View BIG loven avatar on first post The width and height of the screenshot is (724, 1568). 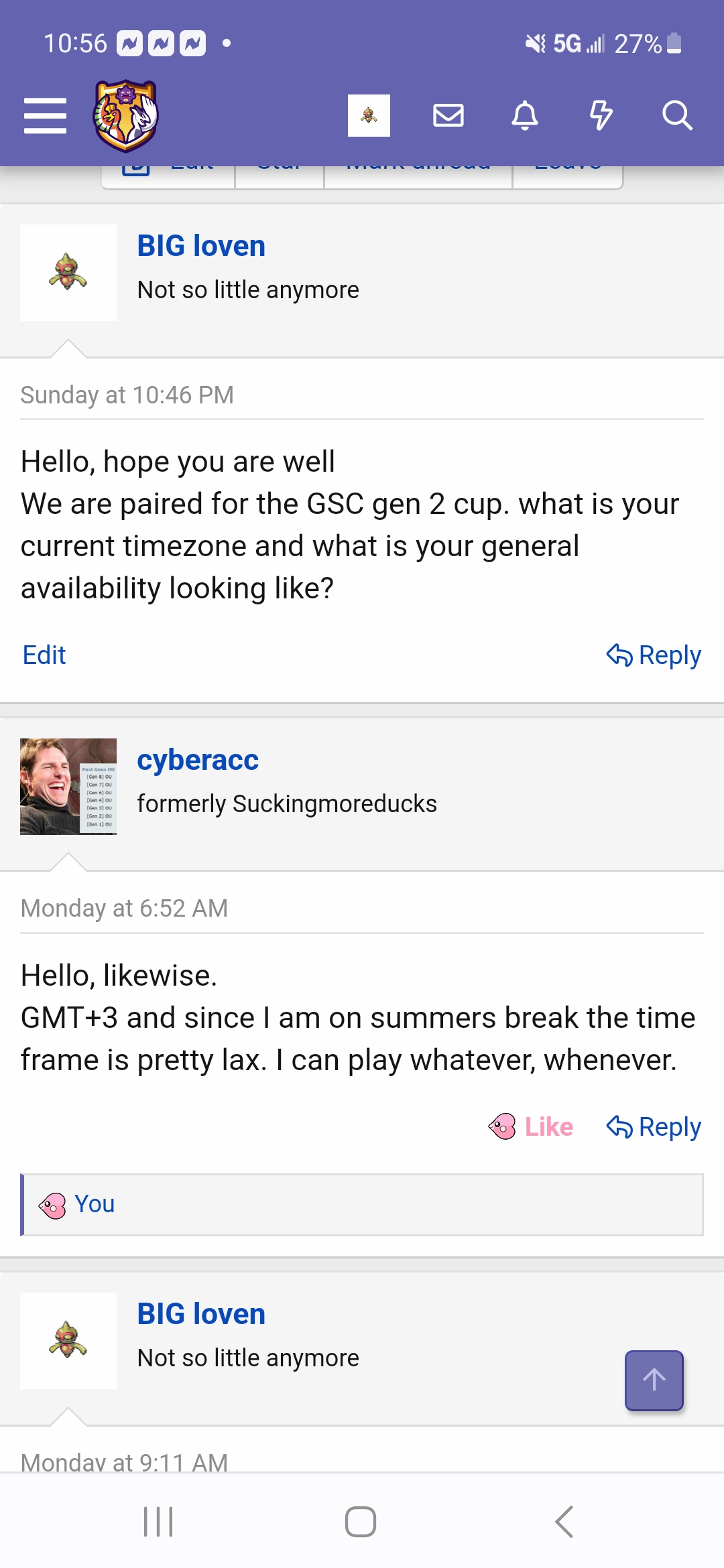(x=68, y=273)
